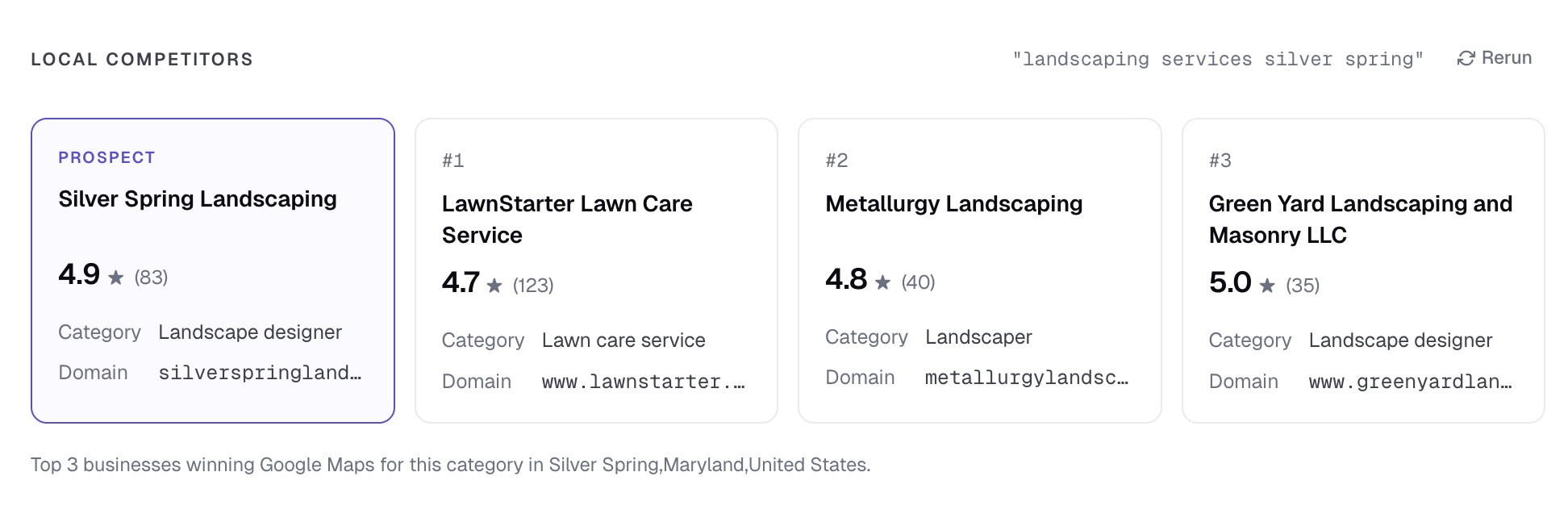The width and height of the screenshot is (1568, 518).
Task: Click the Rerun refresh icon
Action: (x=1466, y=58)
